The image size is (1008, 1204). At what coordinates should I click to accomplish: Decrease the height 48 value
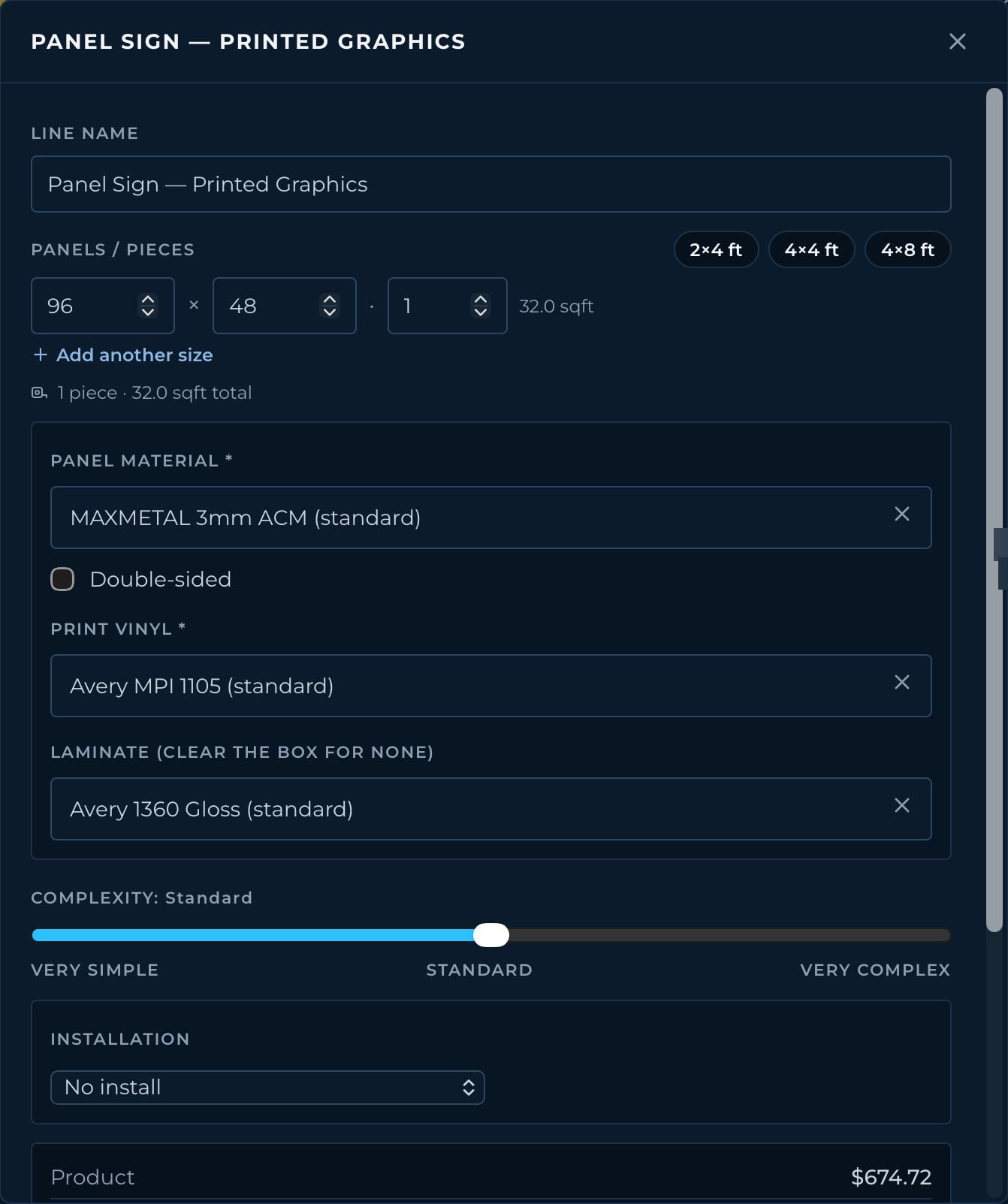click(329, 312)
